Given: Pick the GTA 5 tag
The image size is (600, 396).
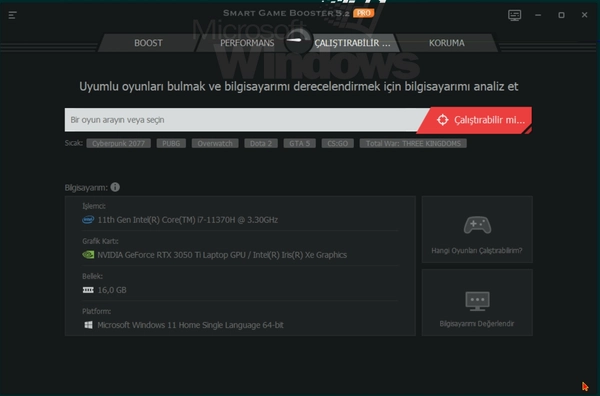Looking at the screenshot, I should pyautogui.click(x=300, y=143).
